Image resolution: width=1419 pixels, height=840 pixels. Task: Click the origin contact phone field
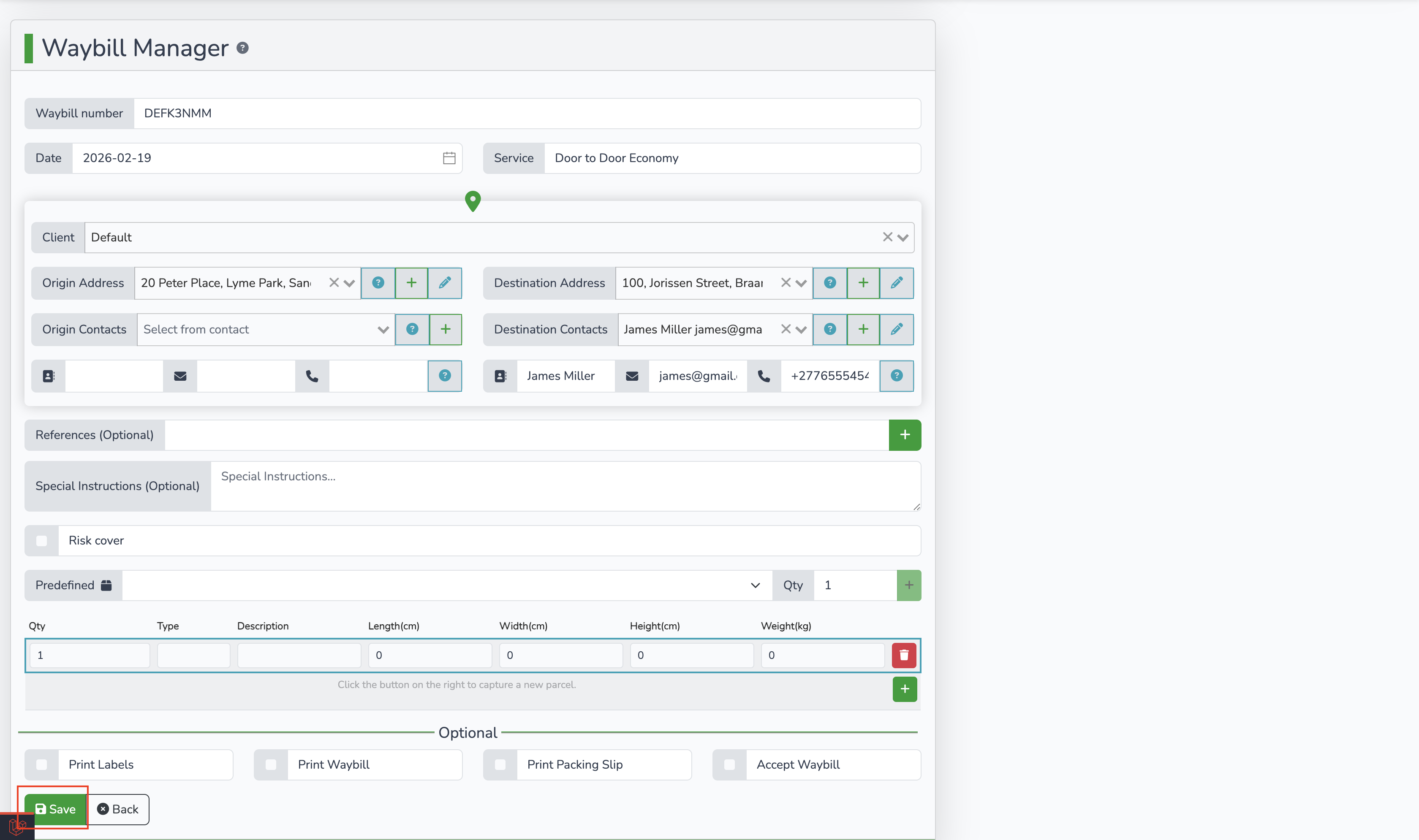[x=378, y=376]
